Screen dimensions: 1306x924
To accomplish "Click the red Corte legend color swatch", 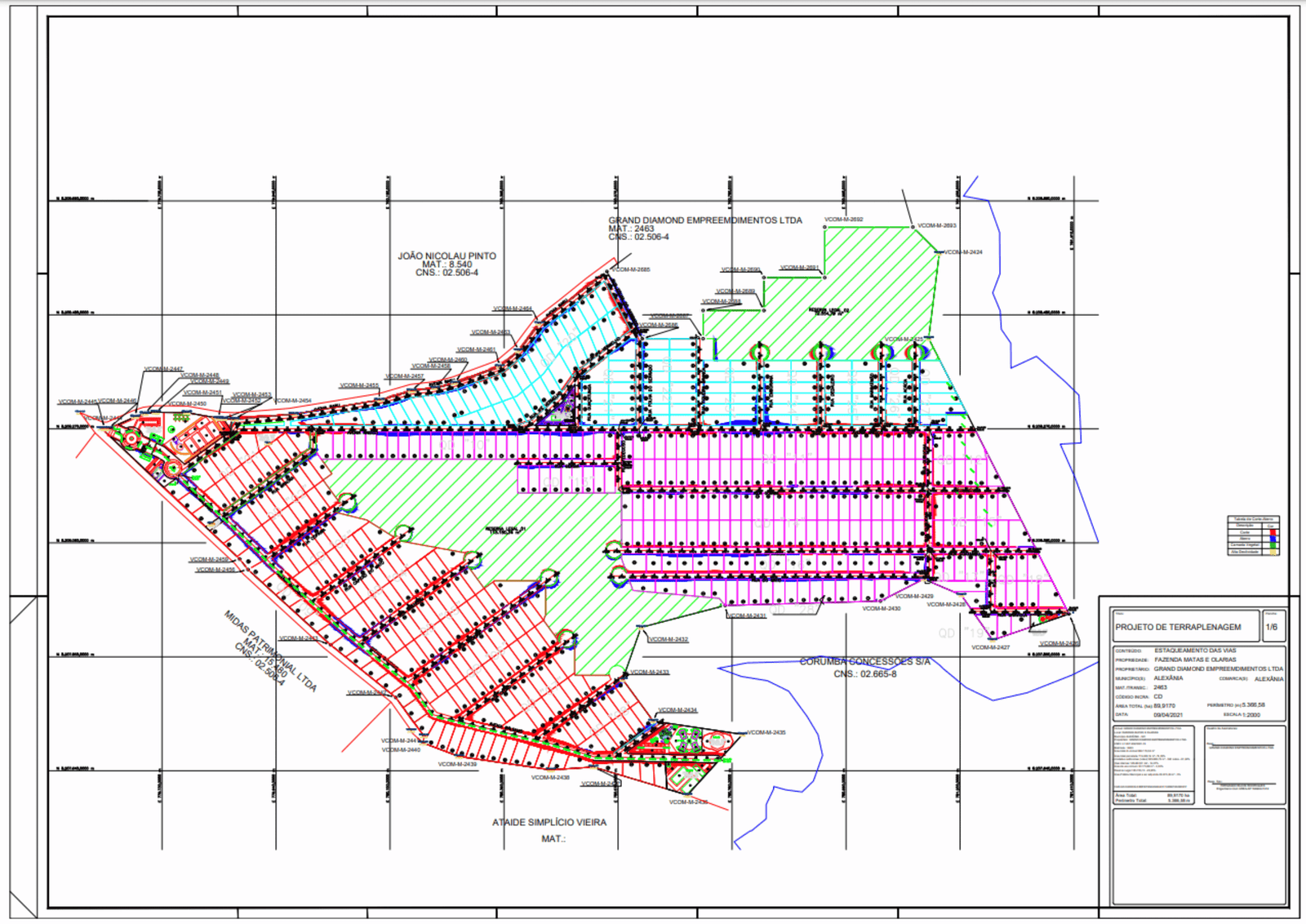I will click(1272, 532).
